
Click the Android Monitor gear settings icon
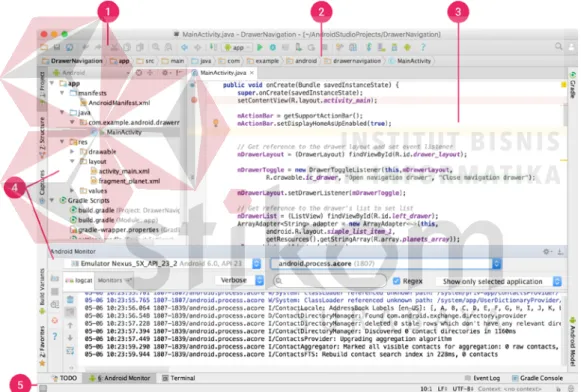coord(546,252)
